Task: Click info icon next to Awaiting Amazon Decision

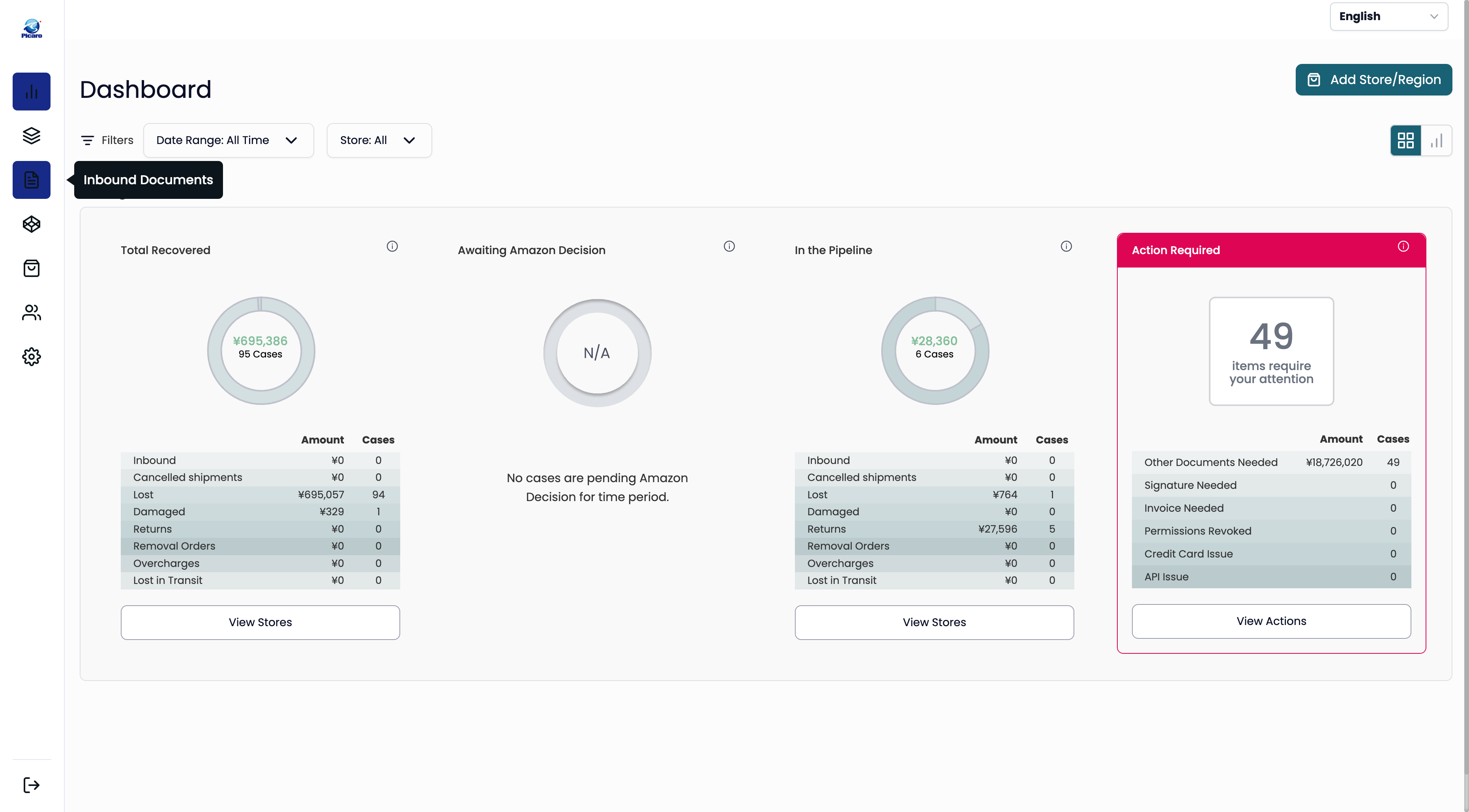Action: point(729,246)
